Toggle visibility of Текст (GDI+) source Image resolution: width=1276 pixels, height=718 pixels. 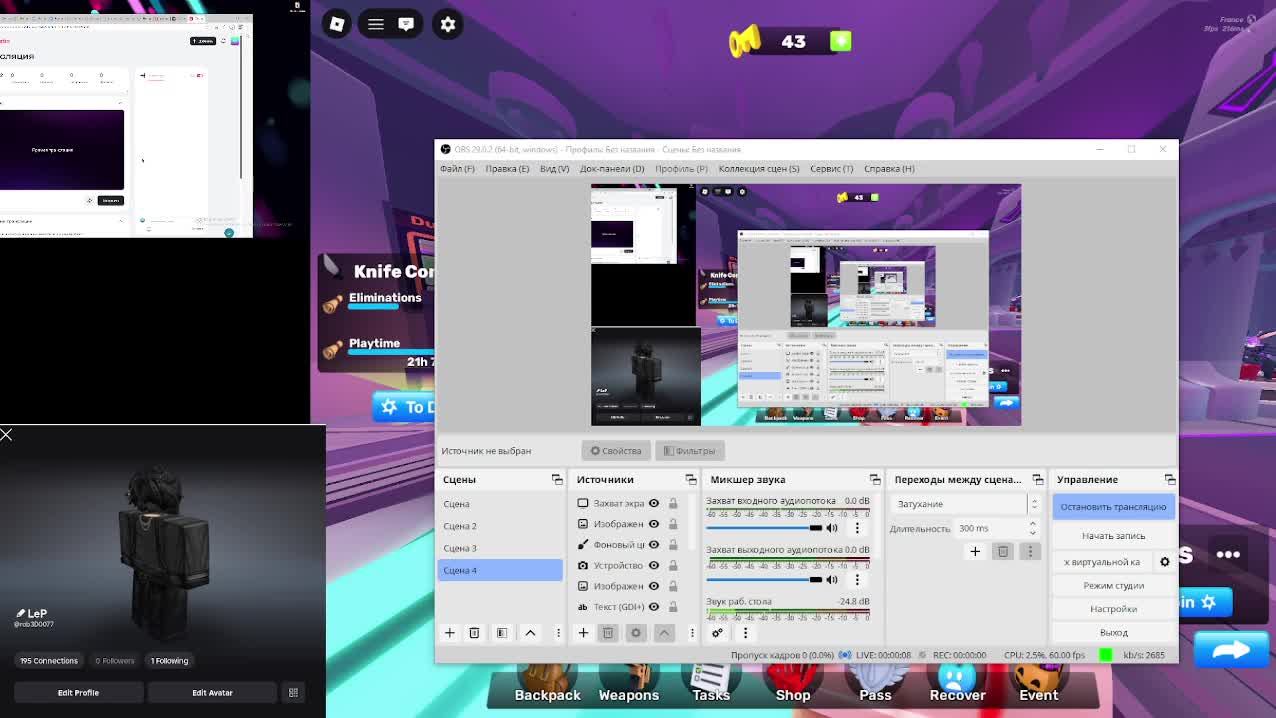(x=654, y=607)
